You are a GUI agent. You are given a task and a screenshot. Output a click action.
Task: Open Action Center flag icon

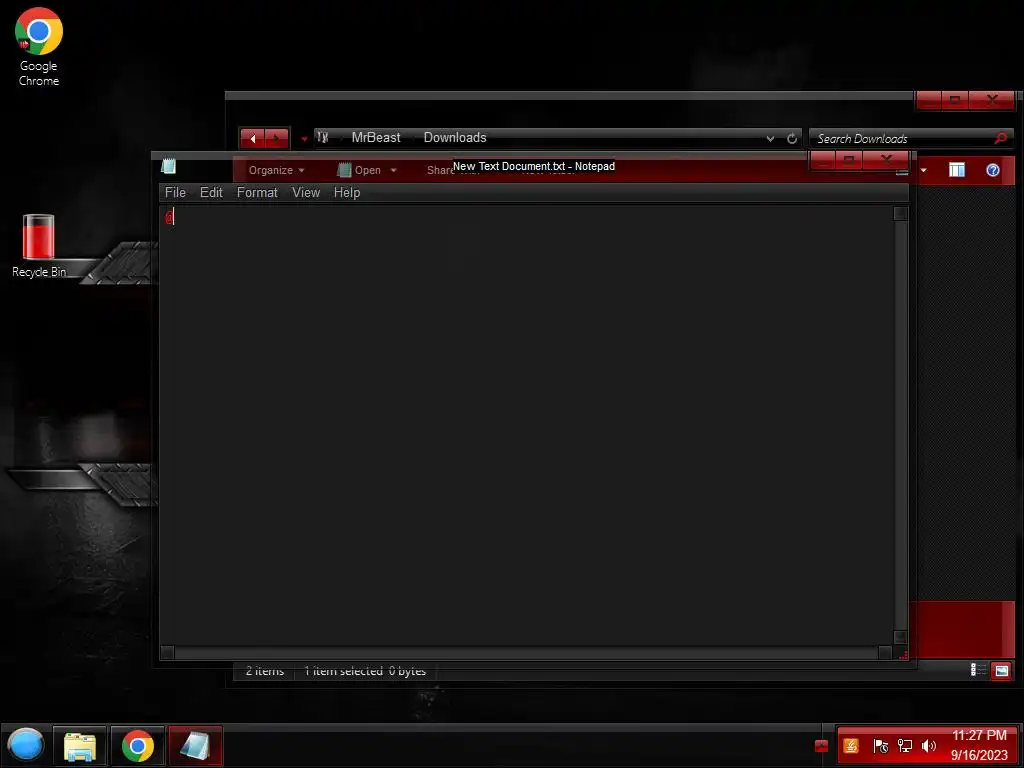tap(880, 746)
